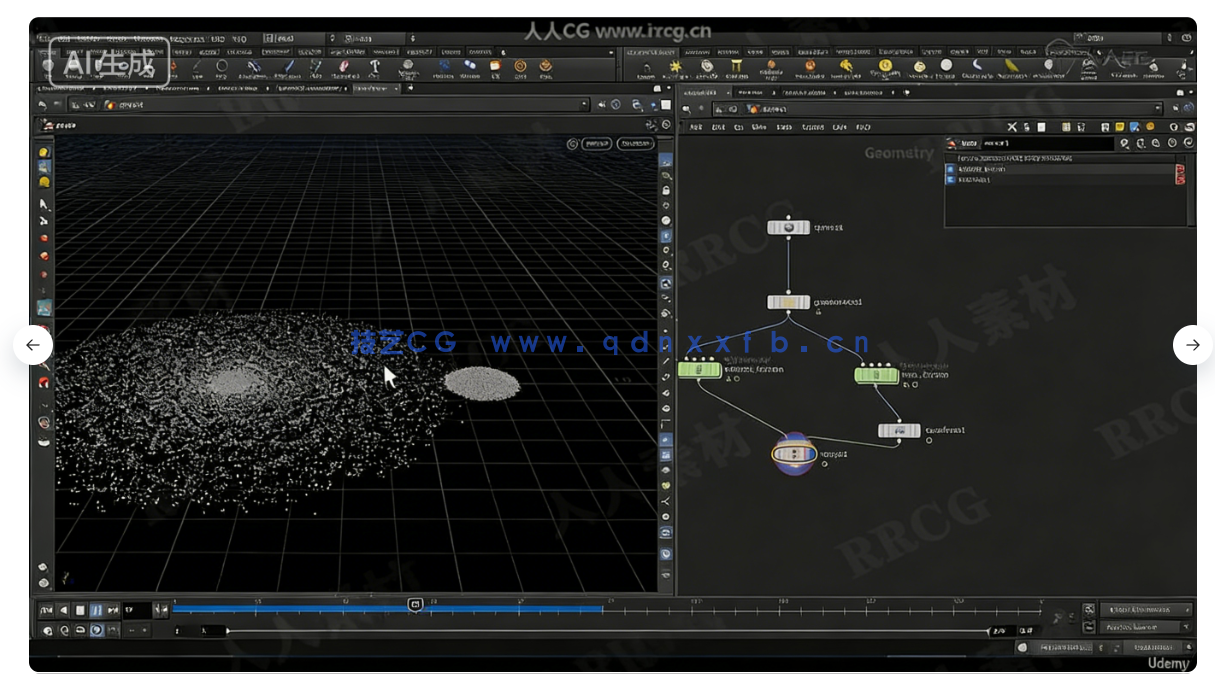The image size is (1215, 685).
Task: Open the viewport path dropdown arrow
Action: (x=584, y=105)
